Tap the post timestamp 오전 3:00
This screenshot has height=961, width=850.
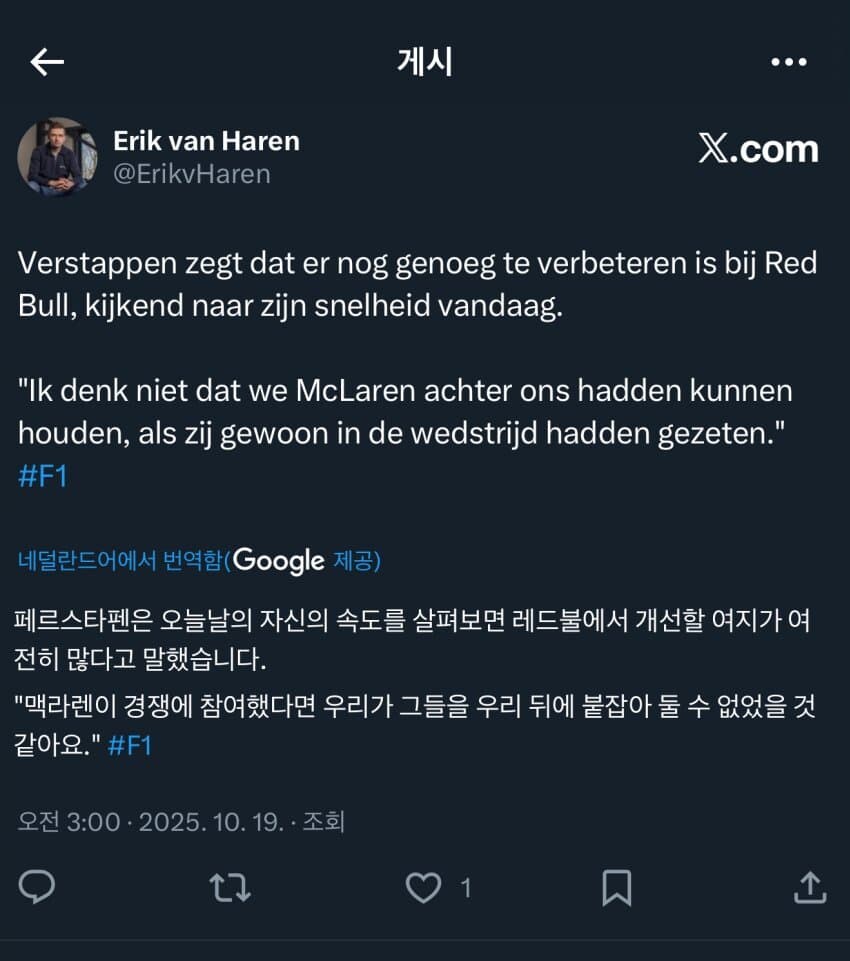coord(69,822)
